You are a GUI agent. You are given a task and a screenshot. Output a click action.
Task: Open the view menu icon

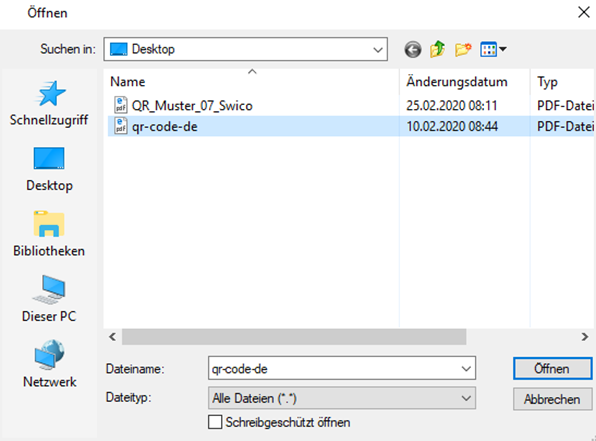tap(493, 49)
